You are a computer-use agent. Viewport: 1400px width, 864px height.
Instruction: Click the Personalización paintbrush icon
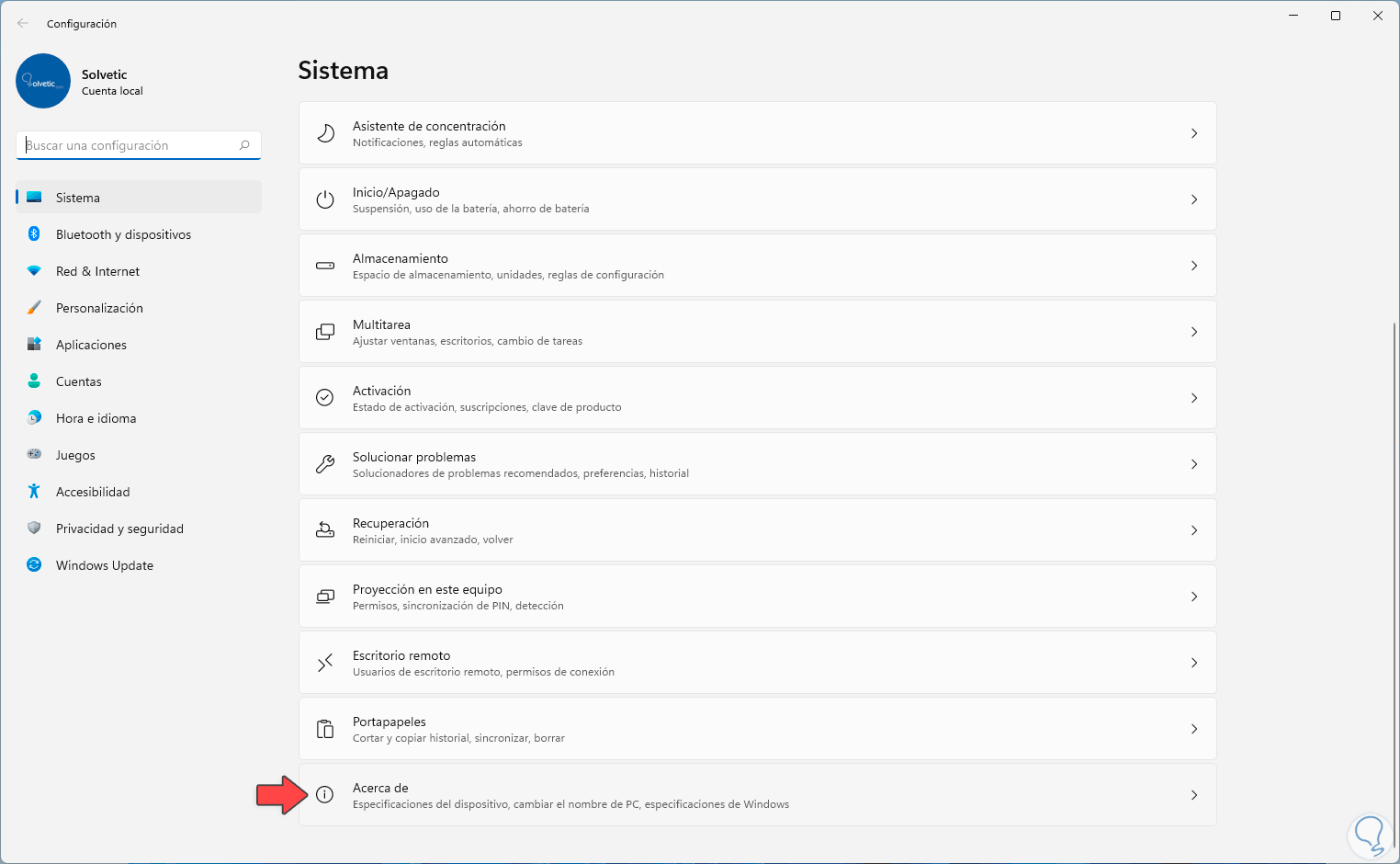click(x=34, y=308)
